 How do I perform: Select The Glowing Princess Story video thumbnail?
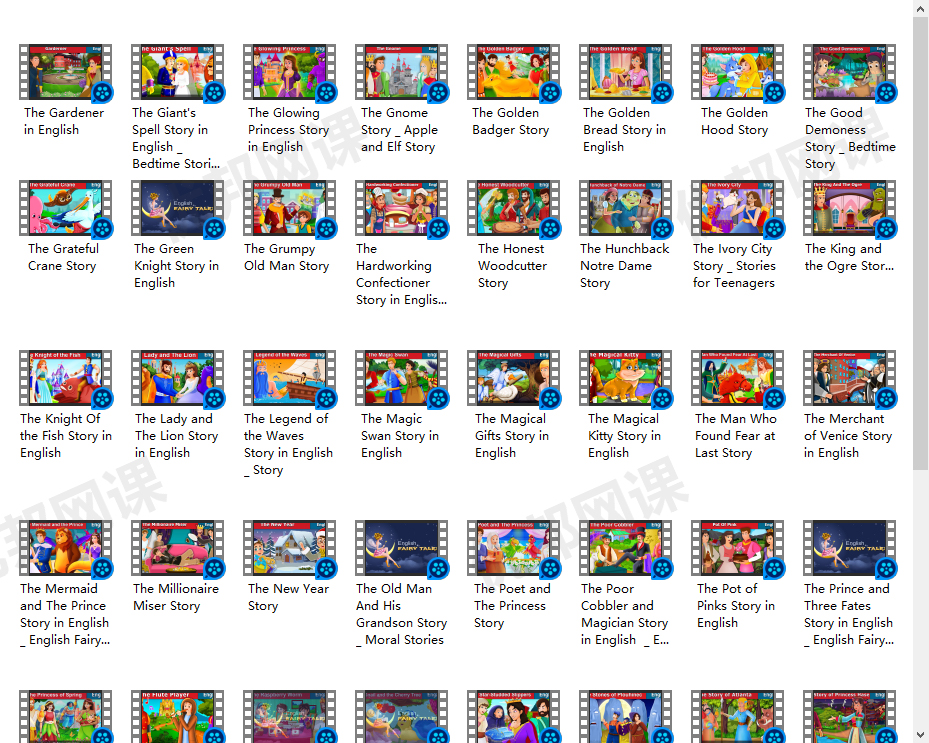pyautogui.click(x=289, y=72)
